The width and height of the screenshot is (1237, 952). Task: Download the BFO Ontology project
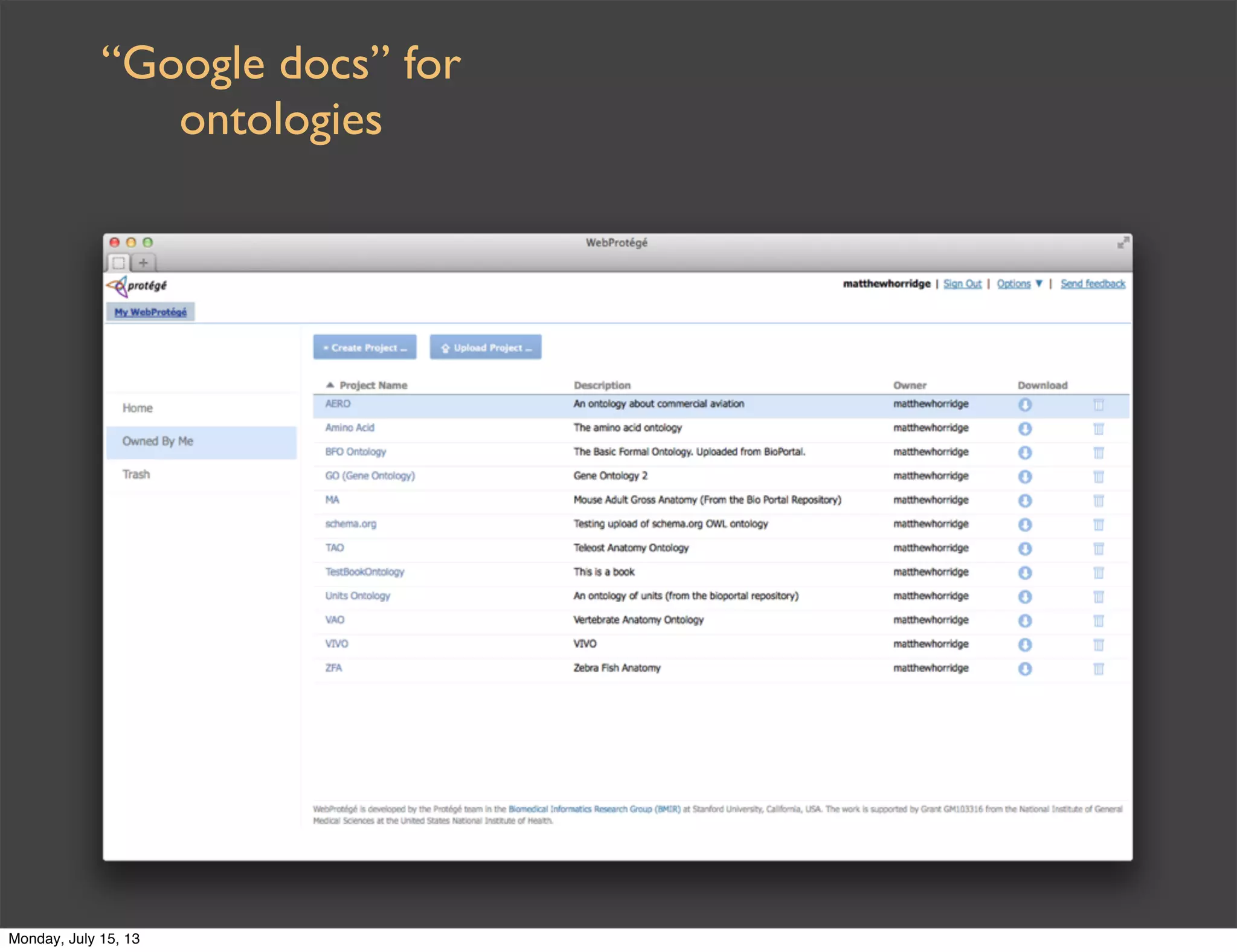pos(1025,452)
